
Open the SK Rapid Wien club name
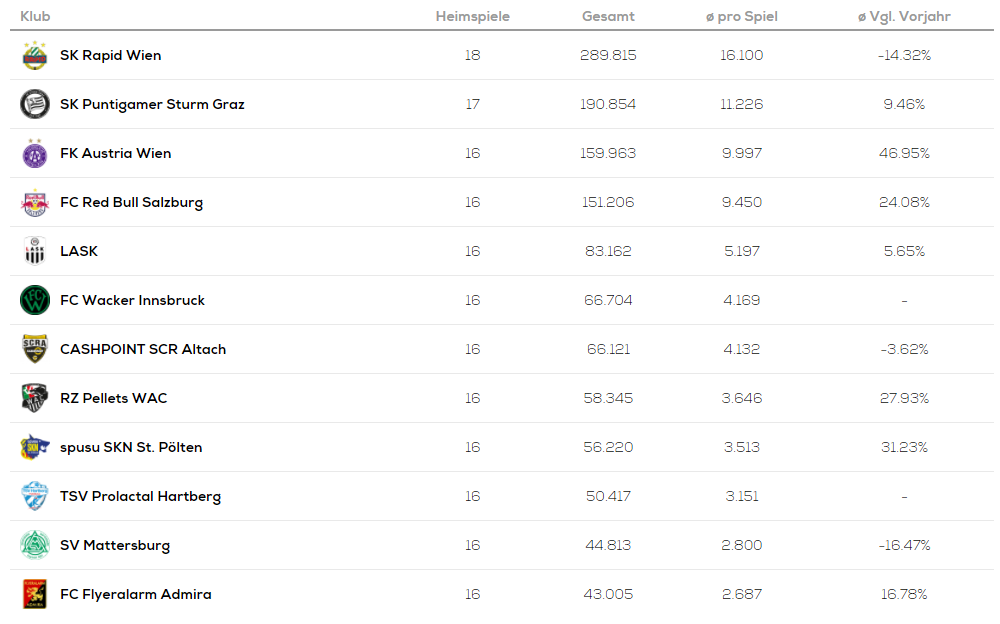[x=110, y=56]
